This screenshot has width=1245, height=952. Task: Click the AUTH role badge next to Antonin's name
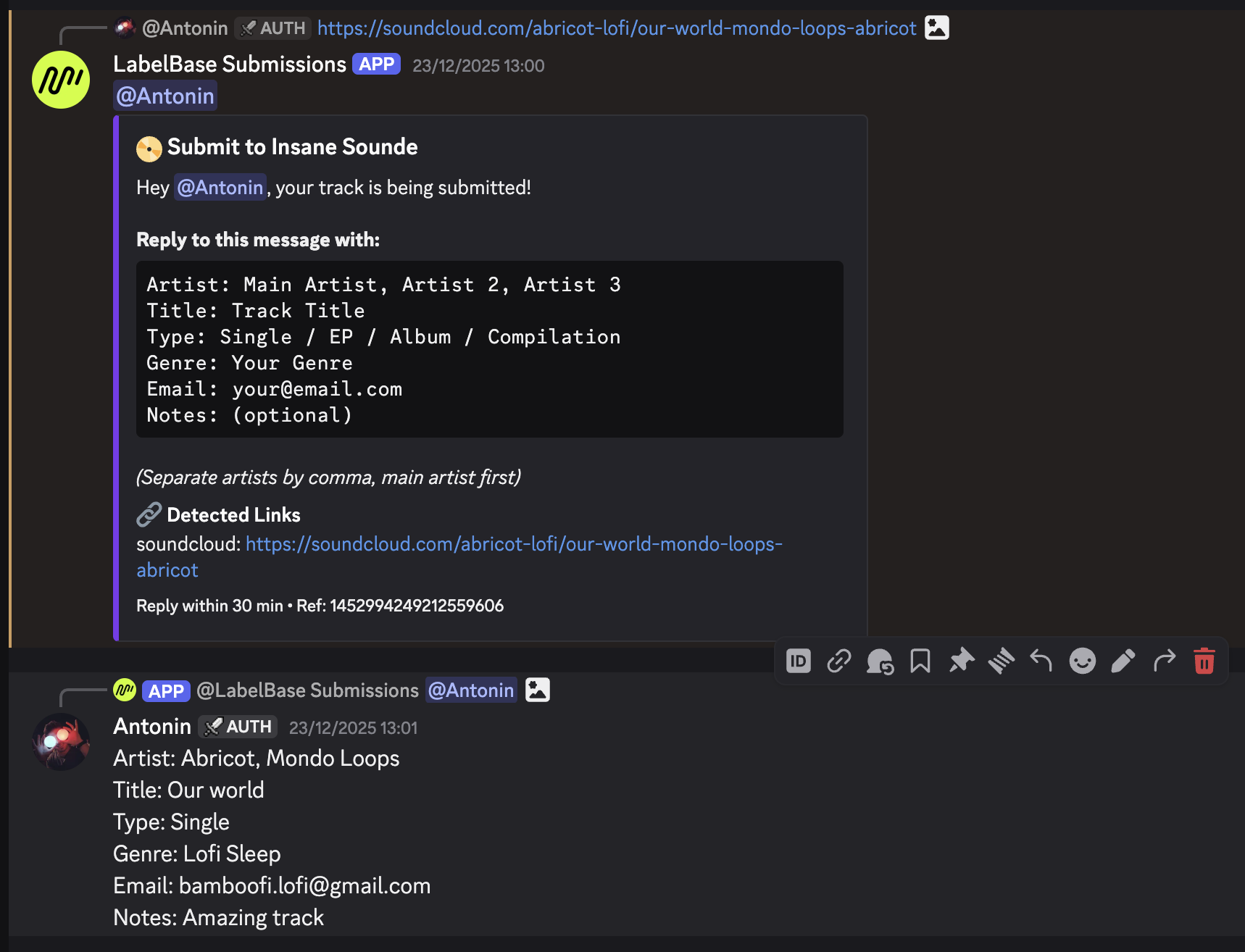(238, 726)
